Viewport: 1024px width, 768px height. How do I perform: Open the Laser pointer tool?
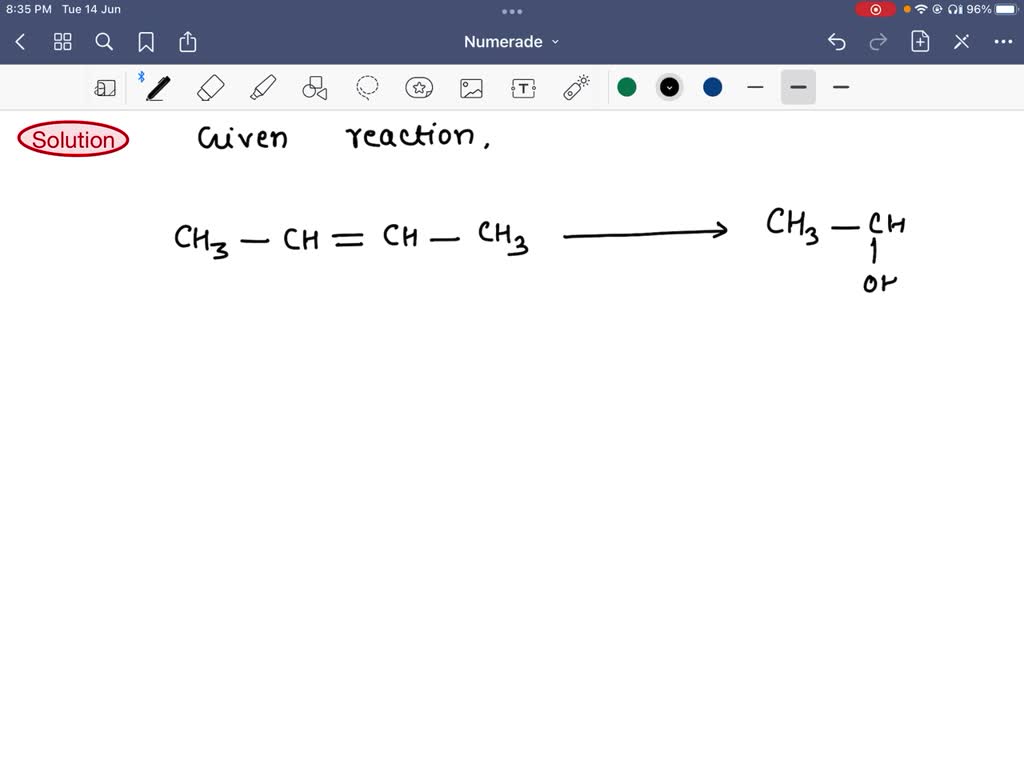[575, 87]
